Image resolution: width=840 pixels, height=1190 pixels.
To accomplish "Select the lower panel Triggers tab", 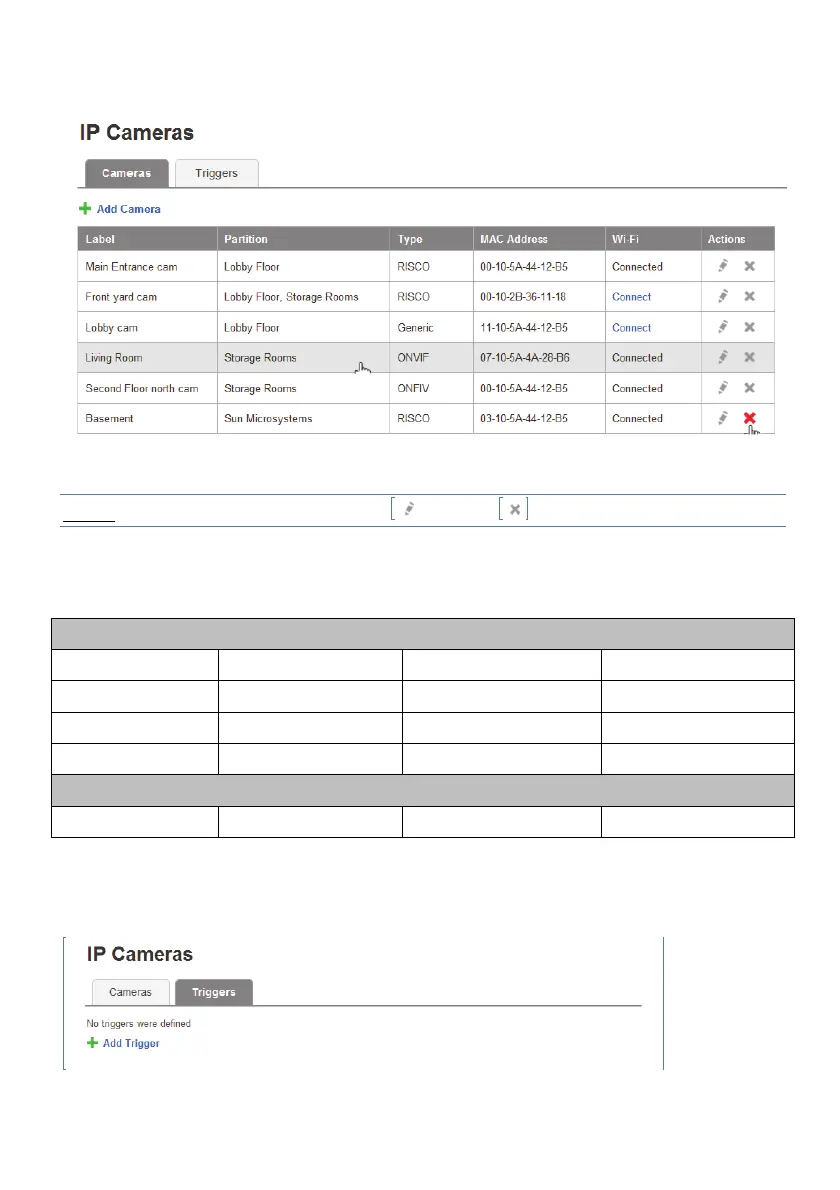I will click(x=214, y=992).
